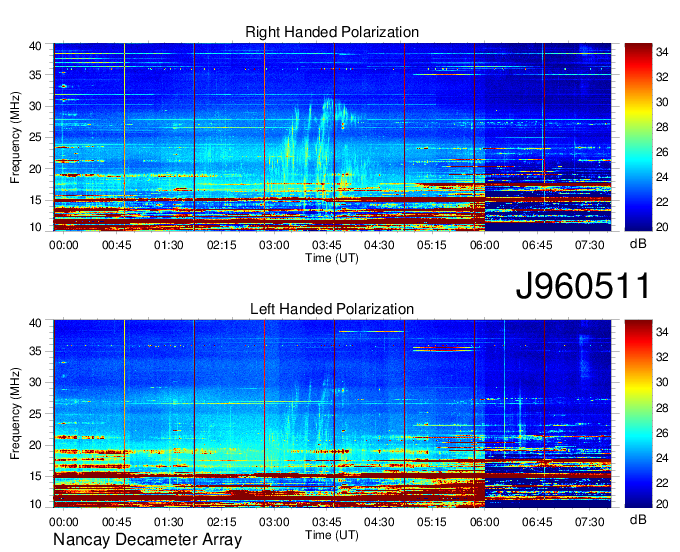Click 06:00 tick of Left Handed plot
Viewport: 680px width, 552px height.
(484, 522)
